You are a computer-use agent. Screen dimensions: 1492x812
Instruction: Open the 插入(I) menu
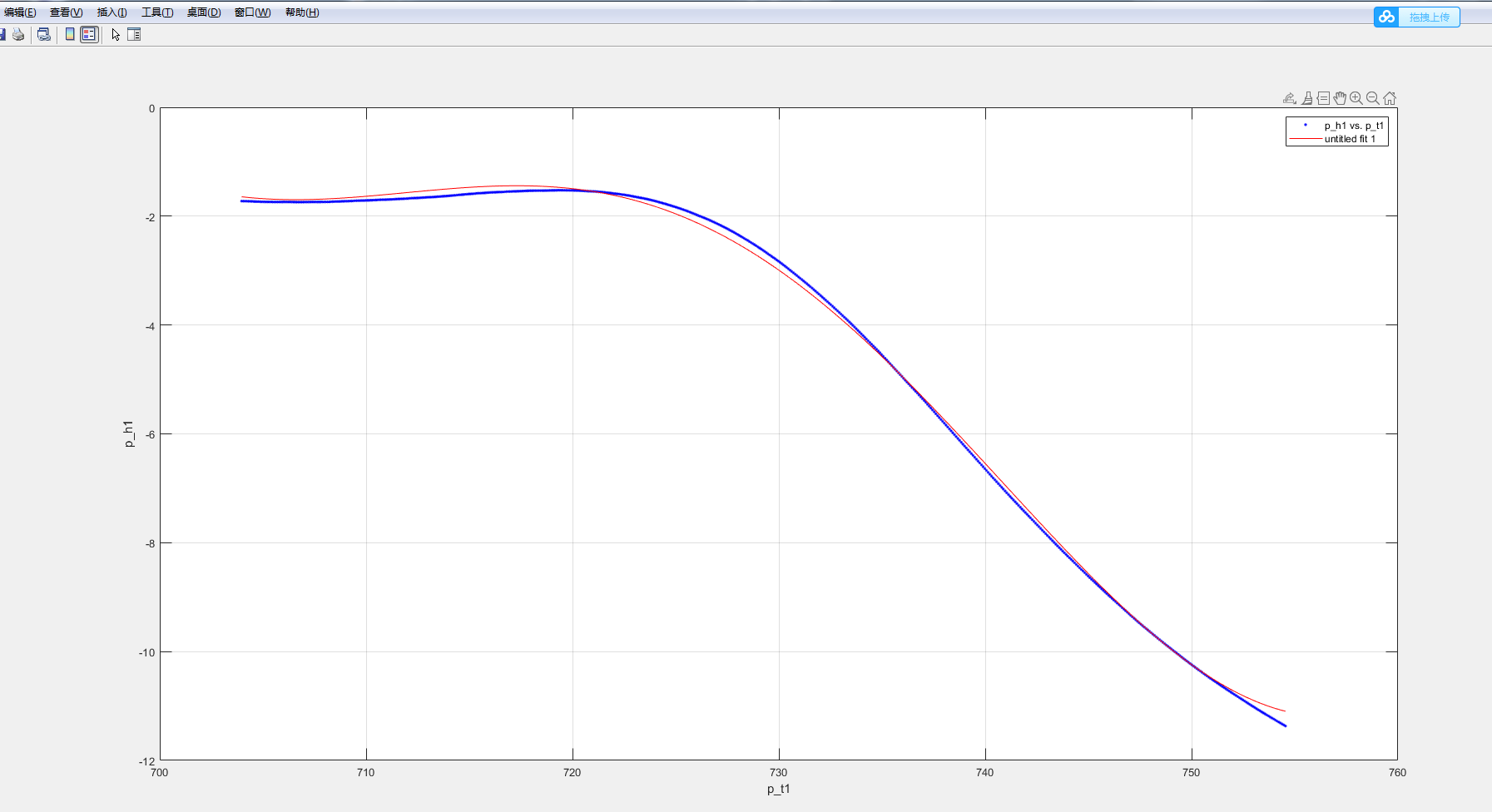(112, 12)
